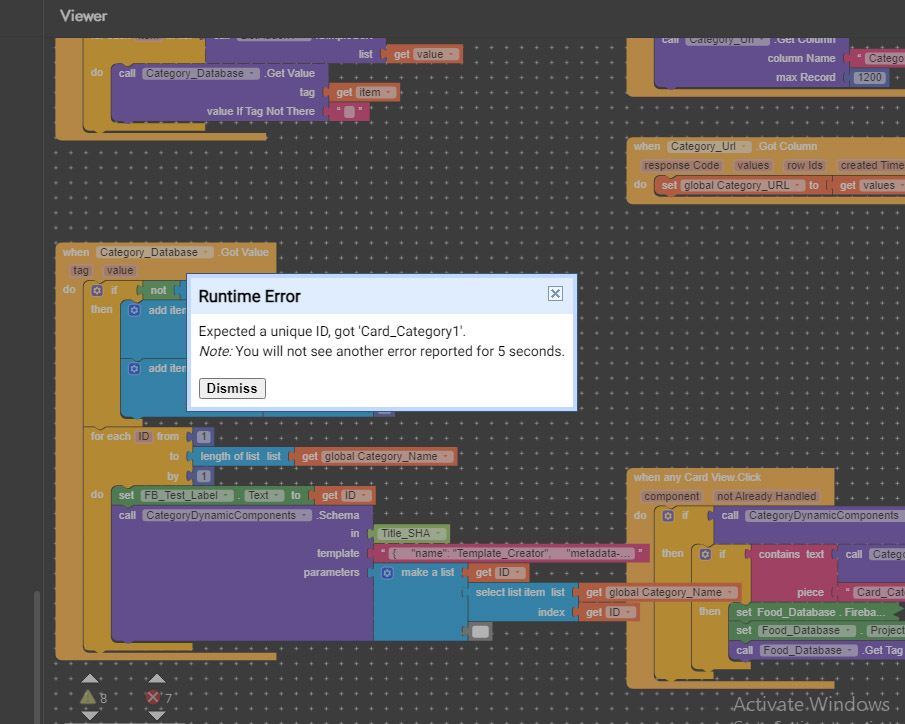Image resolution: width=905 pixels, height=724 pixels.
Task: Open 'get item' variable dropdown
Action: [x=388, y=92]
